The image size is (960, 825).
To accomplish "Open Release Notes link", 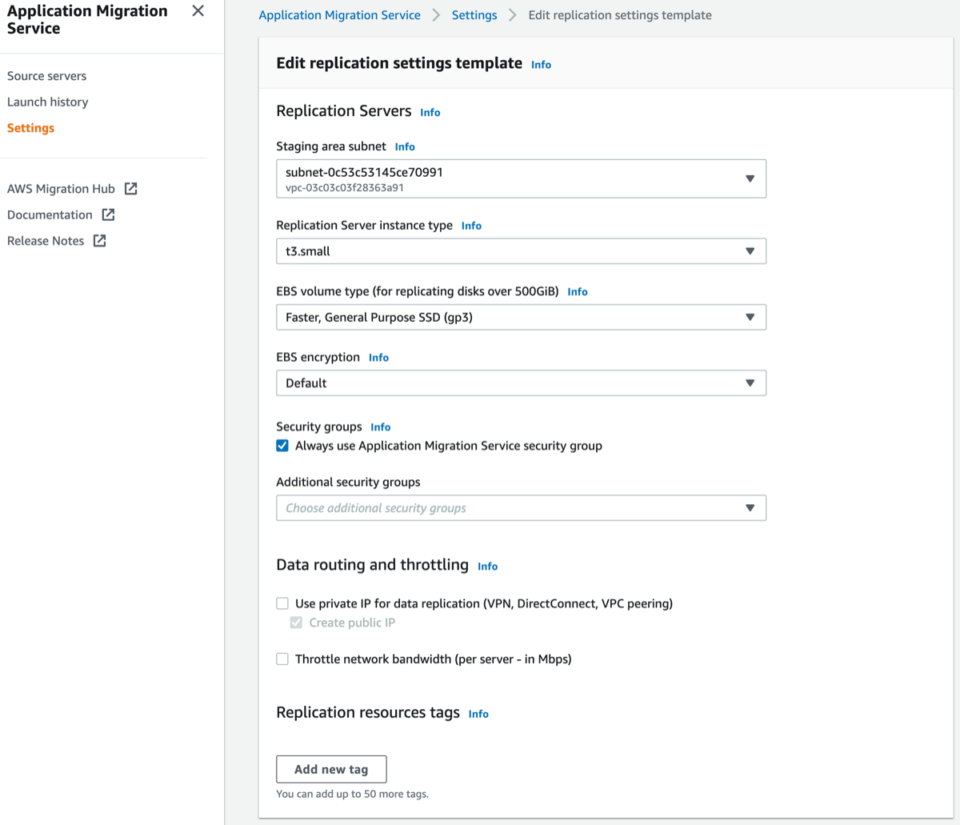I will pos(45,241).
